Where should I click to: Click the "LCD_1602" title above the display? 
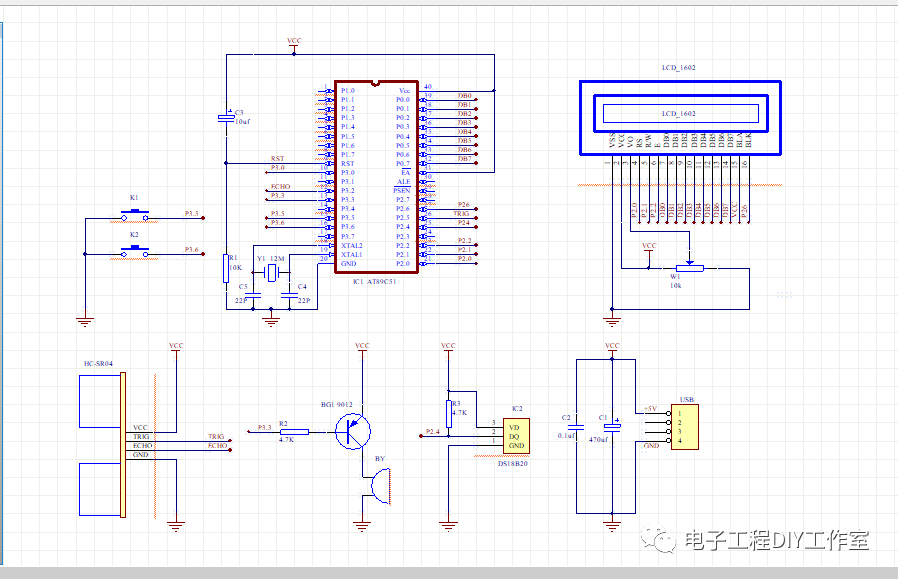click(679, 68)
